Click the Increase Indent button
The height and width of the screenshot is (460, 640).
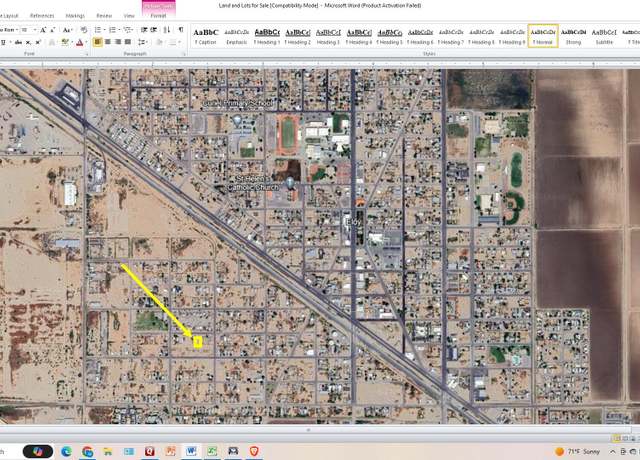[154, 30]
